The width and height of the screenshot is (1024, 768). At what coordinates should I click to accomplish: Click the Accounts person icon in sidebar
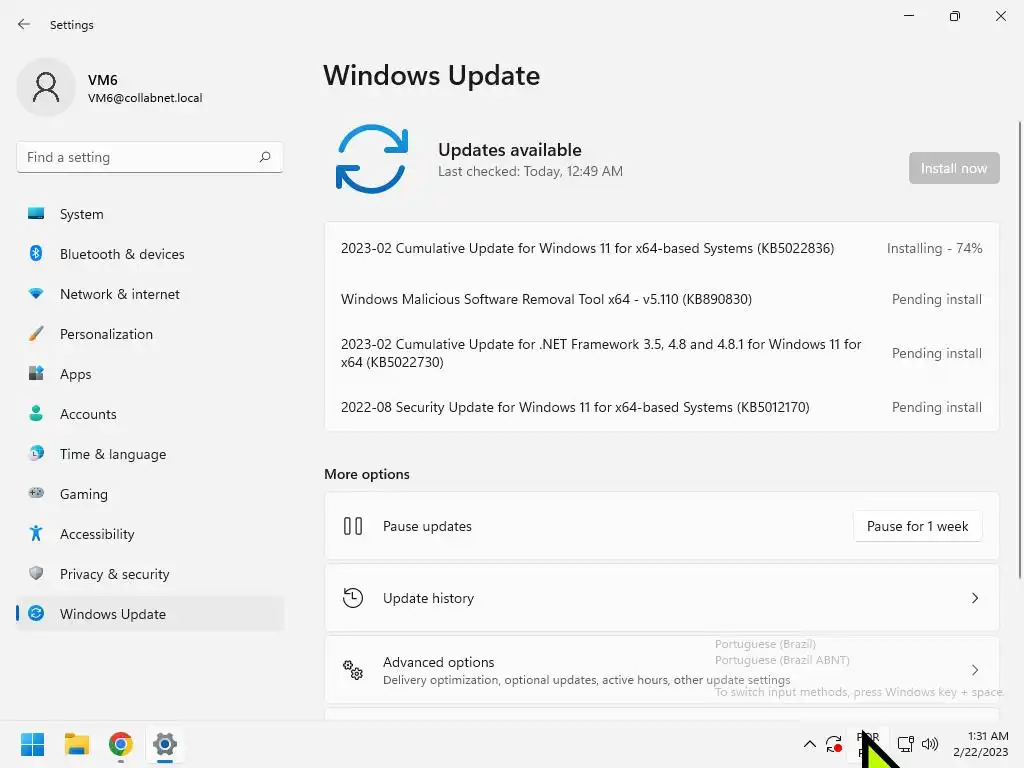pos(36,413)
